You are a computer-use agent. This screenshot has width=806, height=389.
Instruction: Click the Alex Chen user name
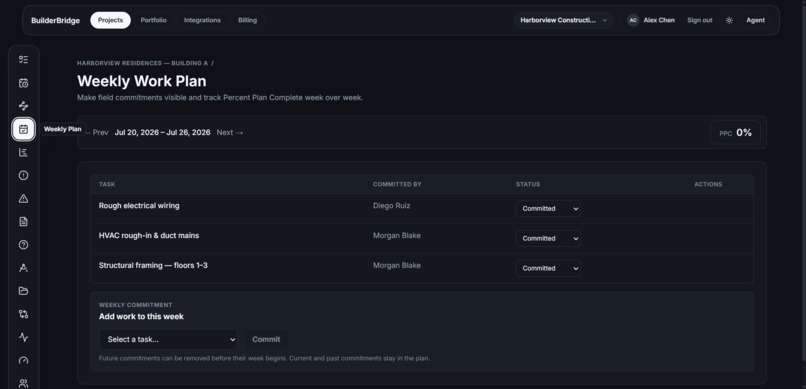coord(659,20)
